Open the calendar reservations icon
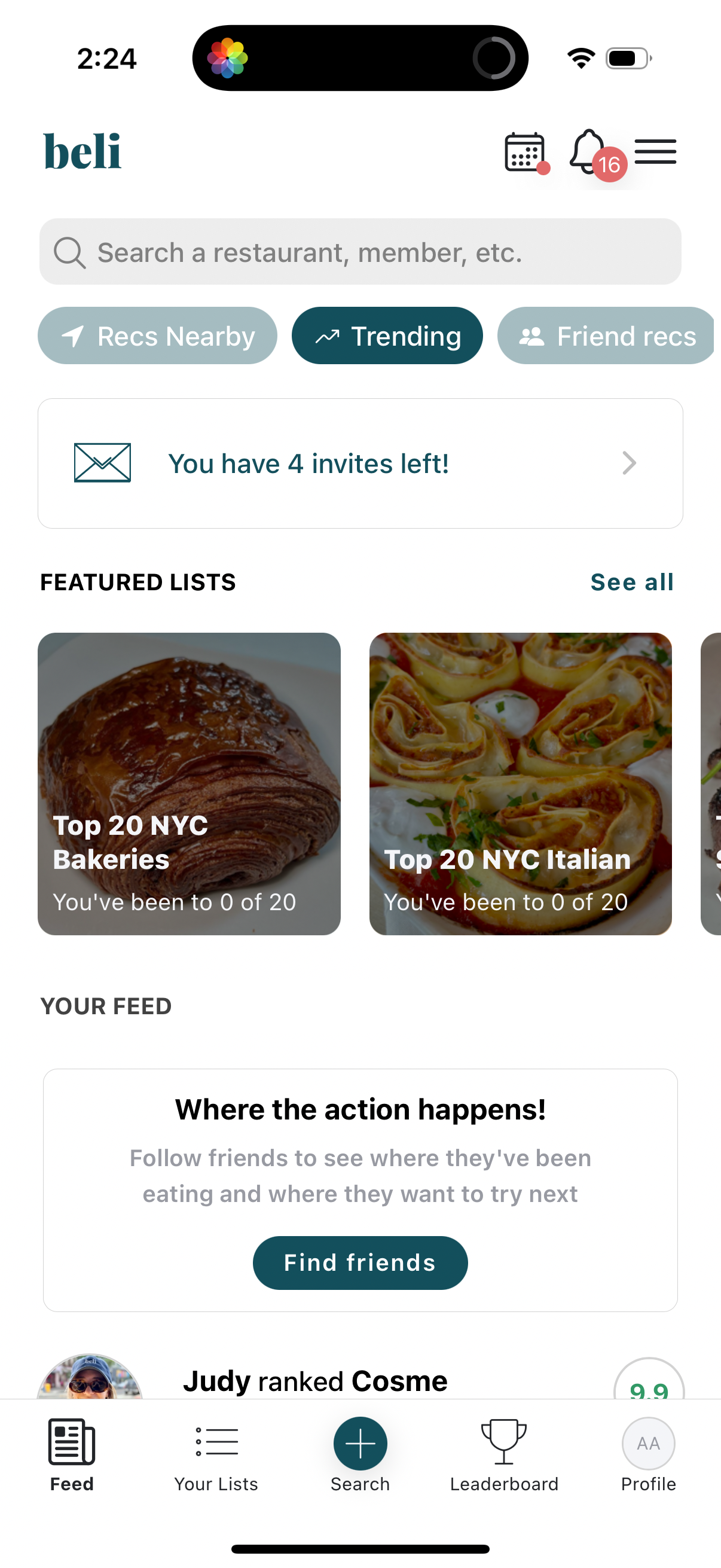Viewport: 721px width, 1568px height. point(524,151)
